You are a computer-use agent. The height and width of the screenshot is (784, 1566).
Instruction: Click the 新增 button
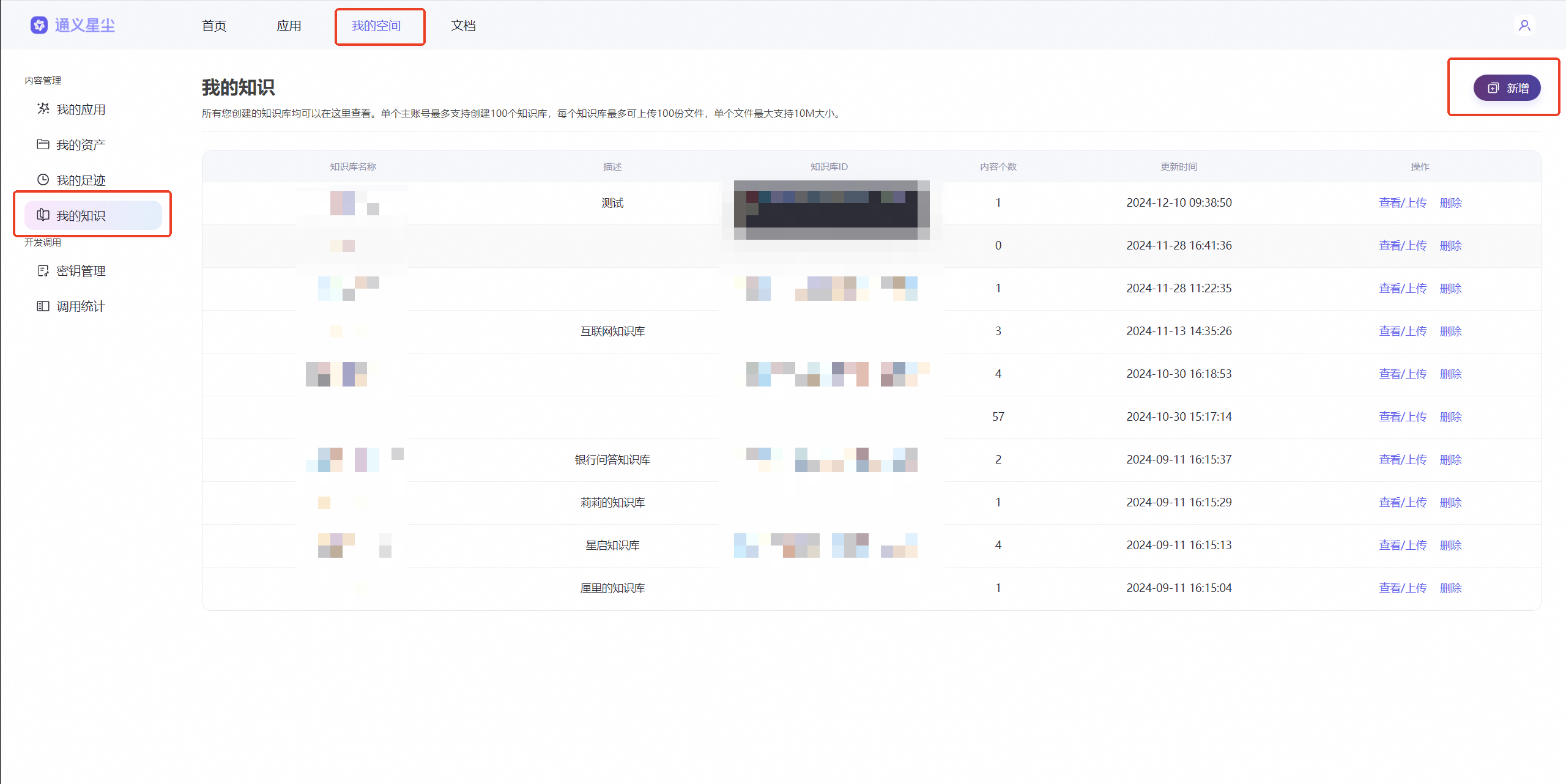click(1507, 88)
